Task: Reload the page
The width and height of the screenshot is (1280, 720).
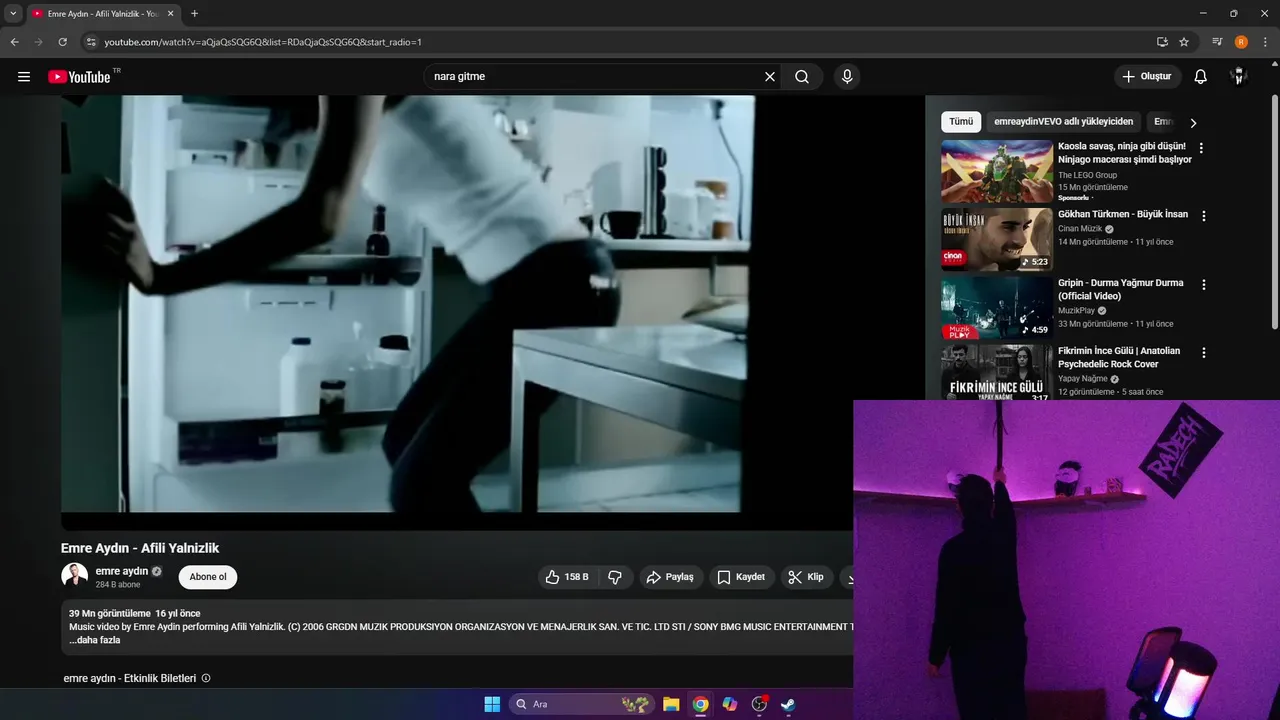Action: 62,42
